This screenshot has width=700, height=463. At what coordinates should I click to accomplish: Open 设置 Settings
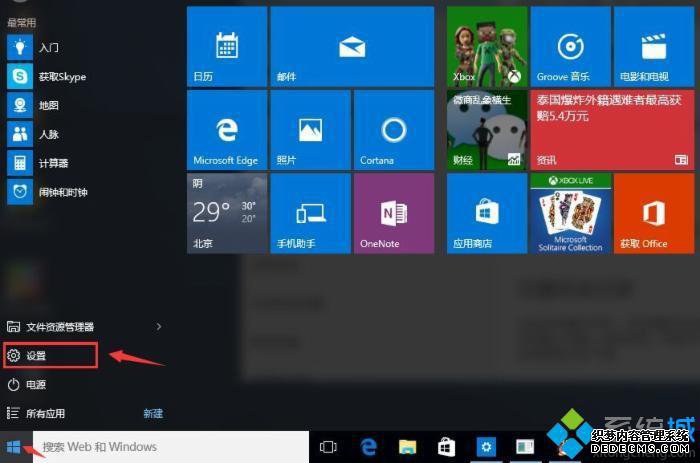[x=50, y=355]
